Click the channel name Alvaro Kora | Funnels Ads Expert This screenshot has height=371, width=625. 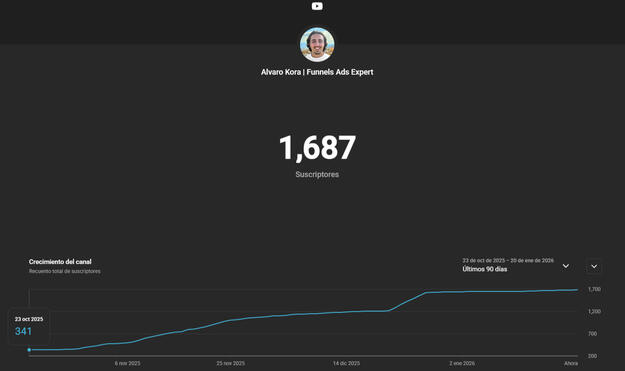(317, 72)
